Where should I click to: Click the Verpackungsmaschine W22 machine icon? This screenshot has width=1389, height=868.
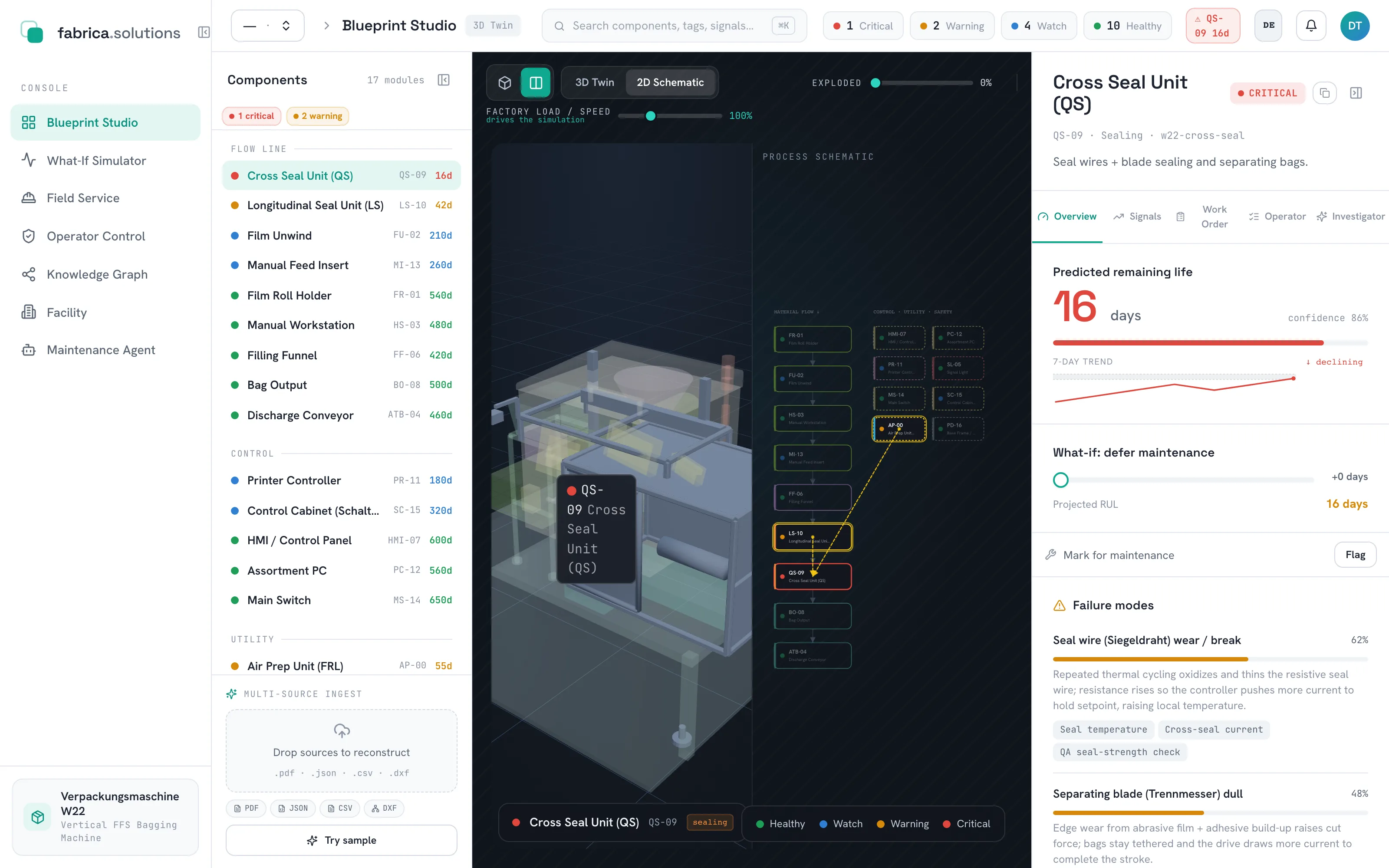[38, 817]
